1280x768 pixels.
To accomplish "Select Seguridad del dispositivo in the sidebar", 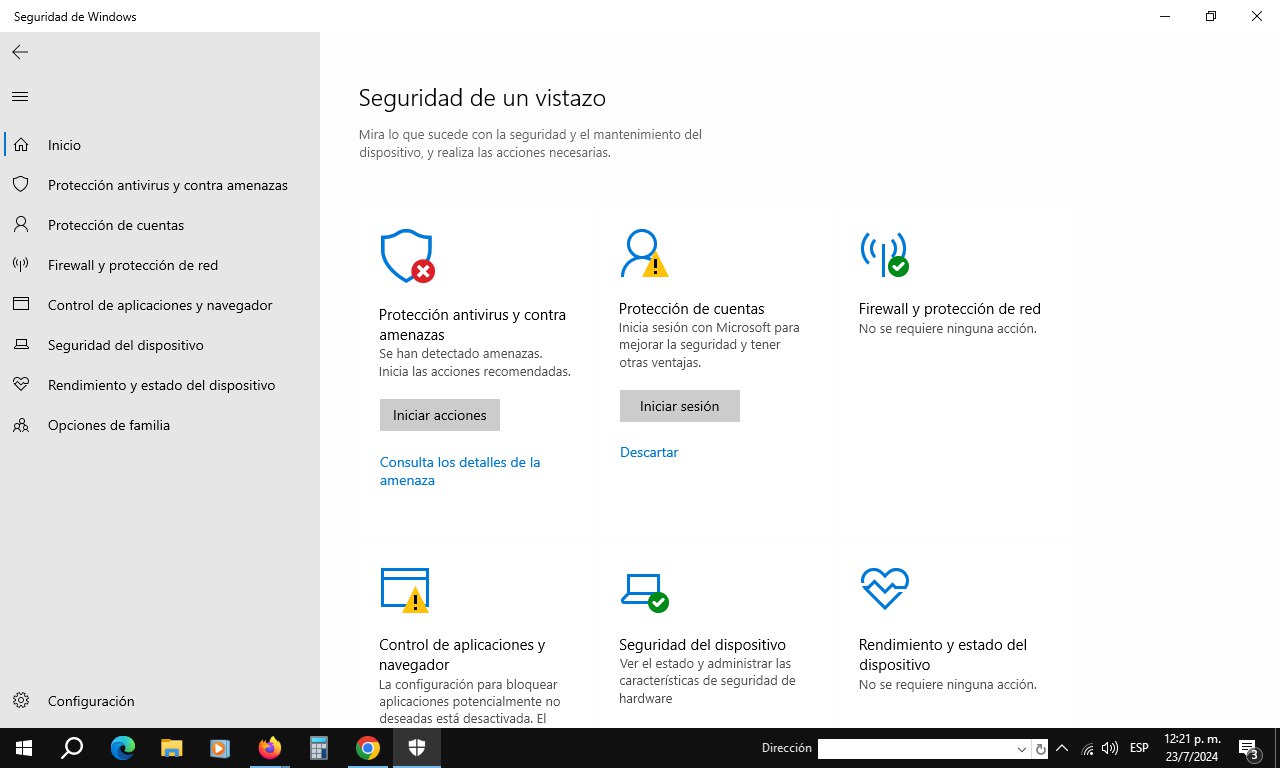I will [x=126, y=345].
